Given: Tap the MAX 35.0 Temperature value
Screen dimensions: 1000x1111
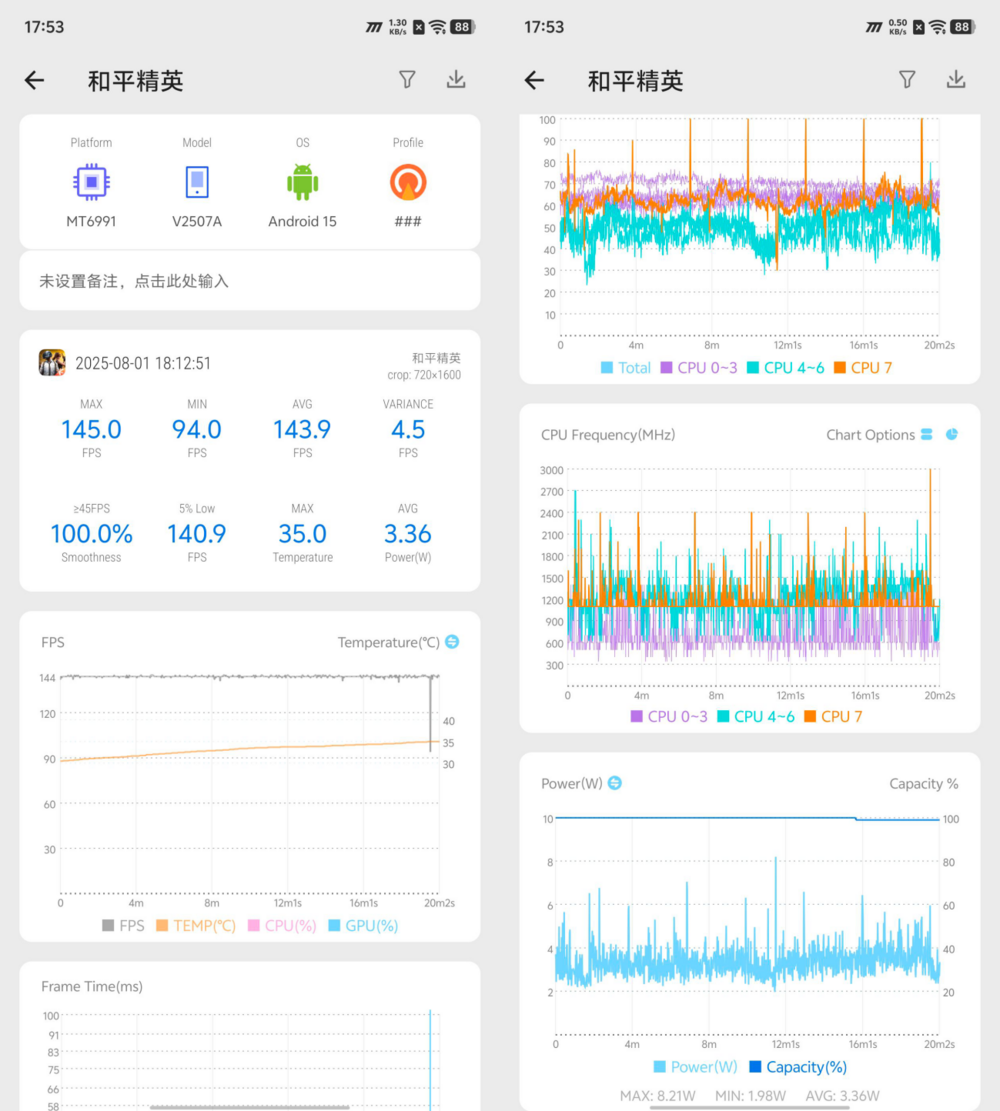Looking at the screenshot, I should pyautogui.click(x=303, y=534).
